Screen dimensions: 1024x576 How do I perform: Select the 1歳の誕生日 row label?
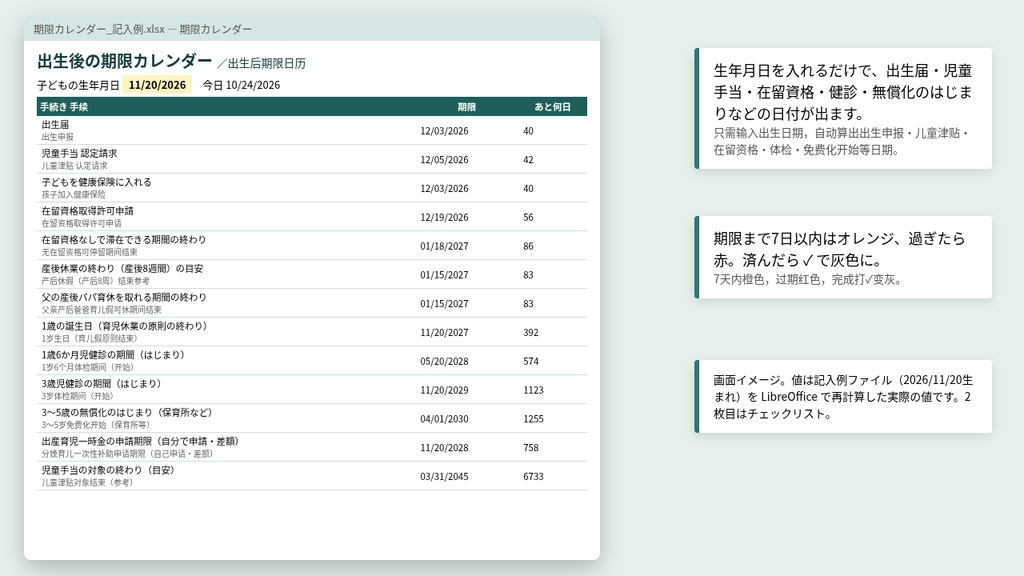(x=125, y=326)
